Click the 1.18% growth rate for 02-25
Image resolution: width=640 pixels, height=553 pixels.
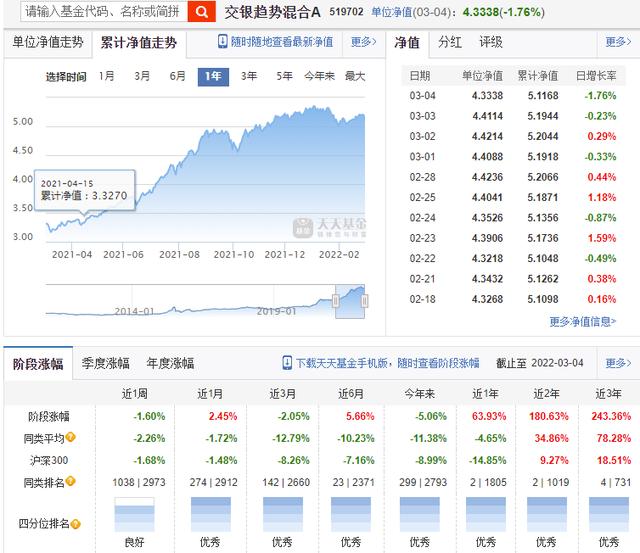click(x=602, y=198)
